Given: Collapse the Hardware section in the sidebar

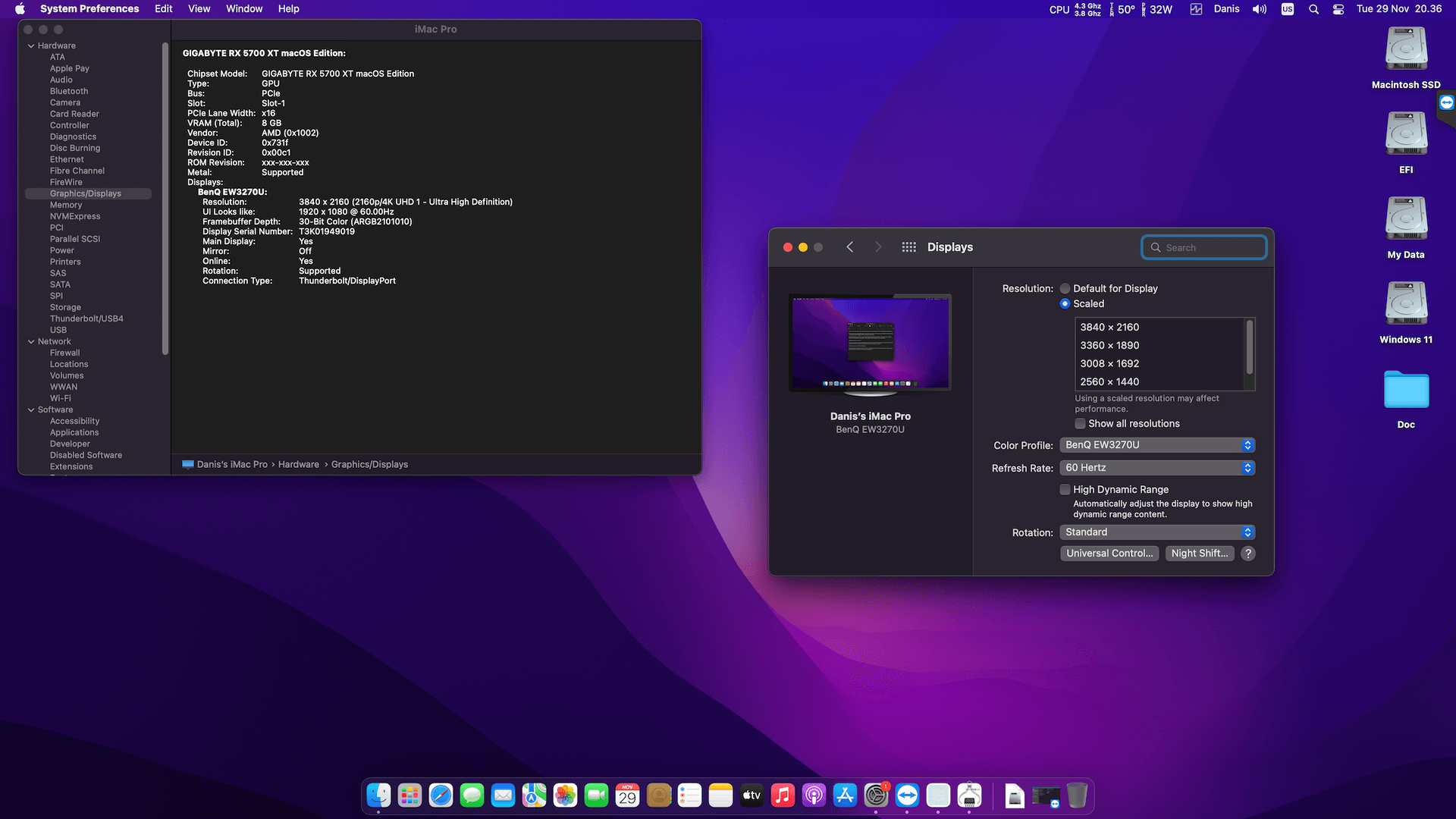Looking at the screenshot, I should 30,45.
